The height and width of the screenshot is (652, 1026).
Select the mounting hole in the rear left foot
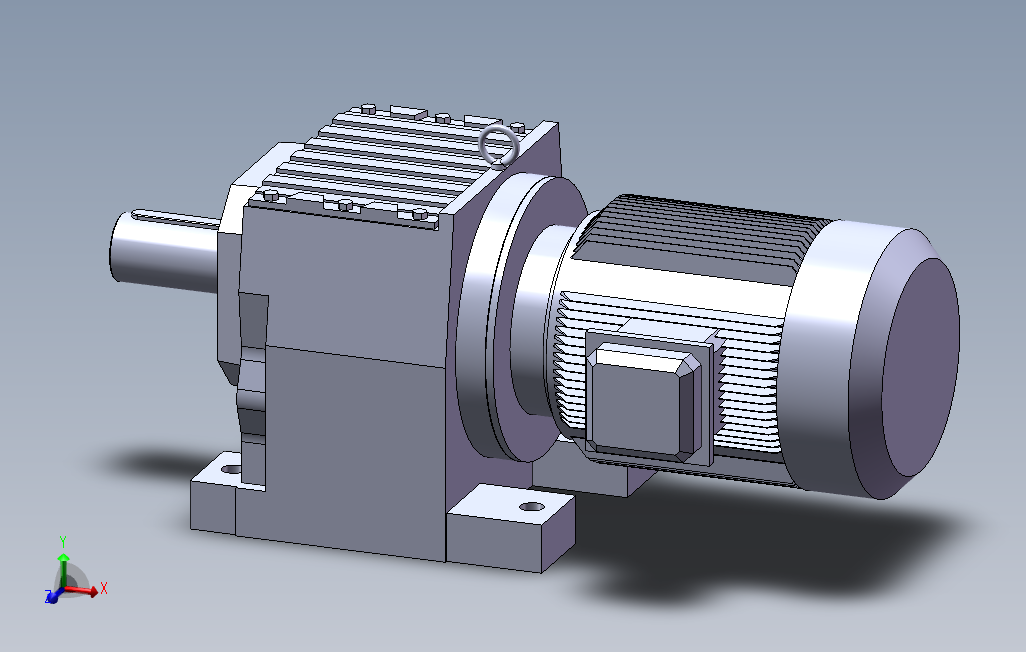tap(230, 469)
